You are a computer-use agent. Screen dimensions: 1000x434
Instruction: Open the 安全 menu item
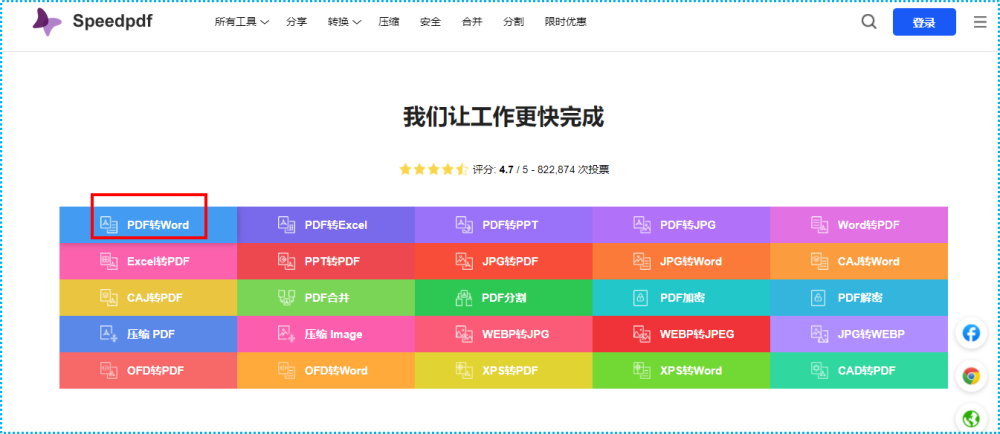point(430,22)
